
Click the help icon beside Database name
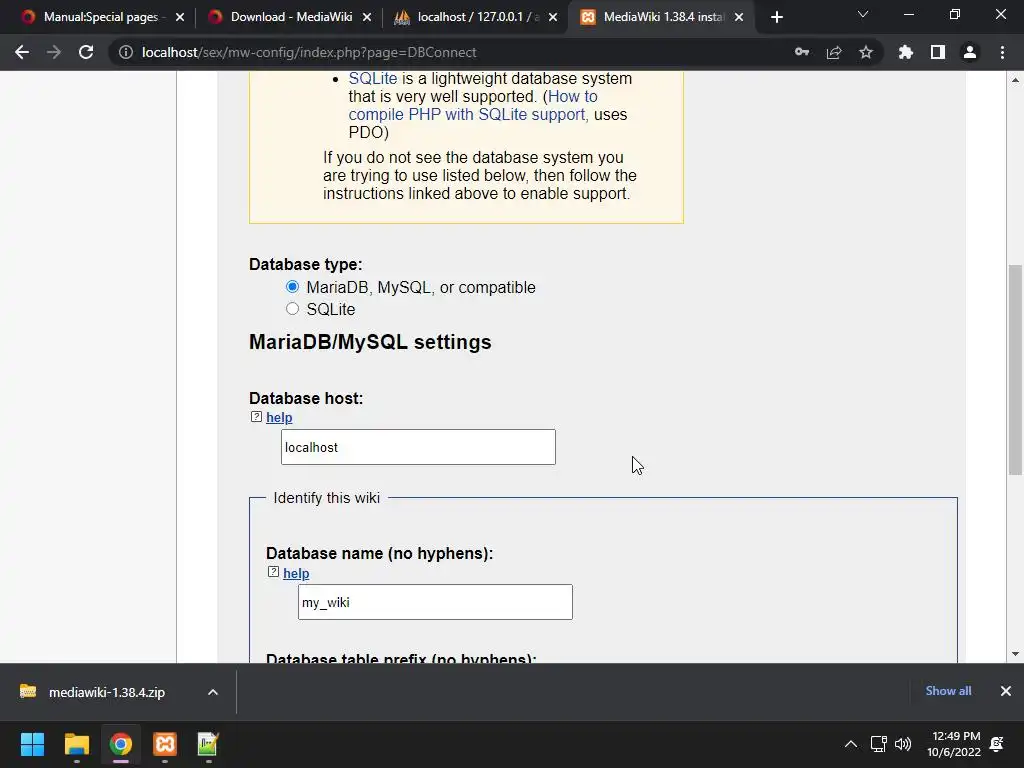[x=273, y=572]
